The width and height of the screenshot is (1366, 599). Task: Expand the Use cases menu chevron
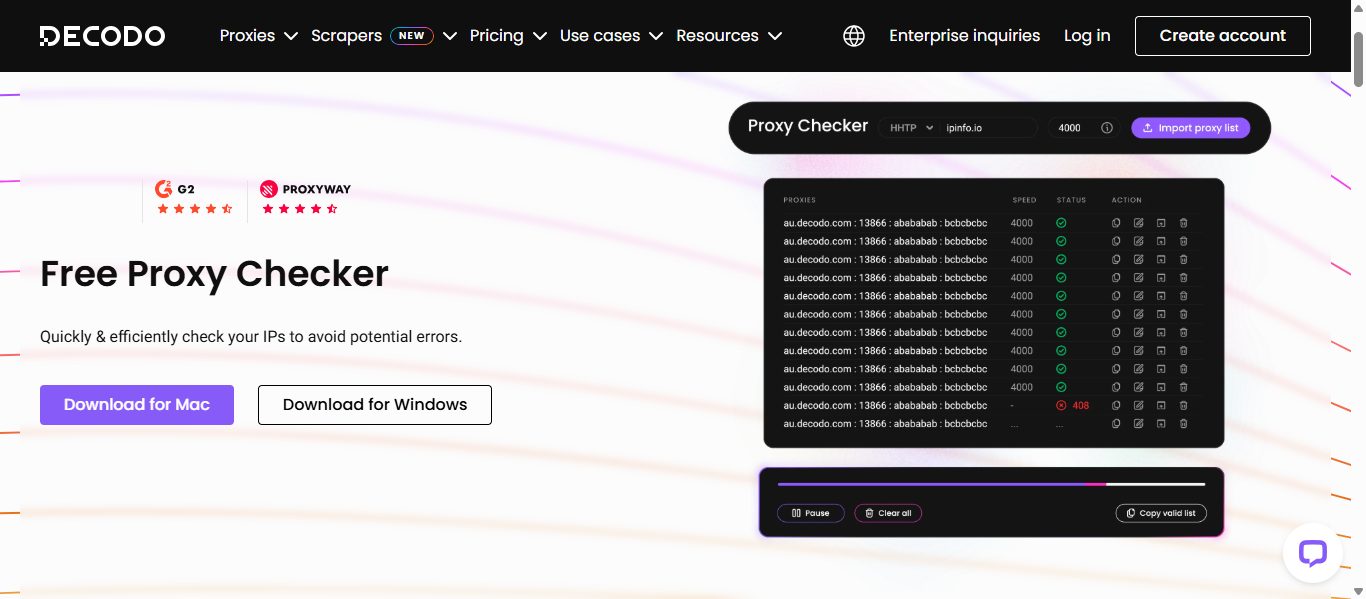click(656, 36)
